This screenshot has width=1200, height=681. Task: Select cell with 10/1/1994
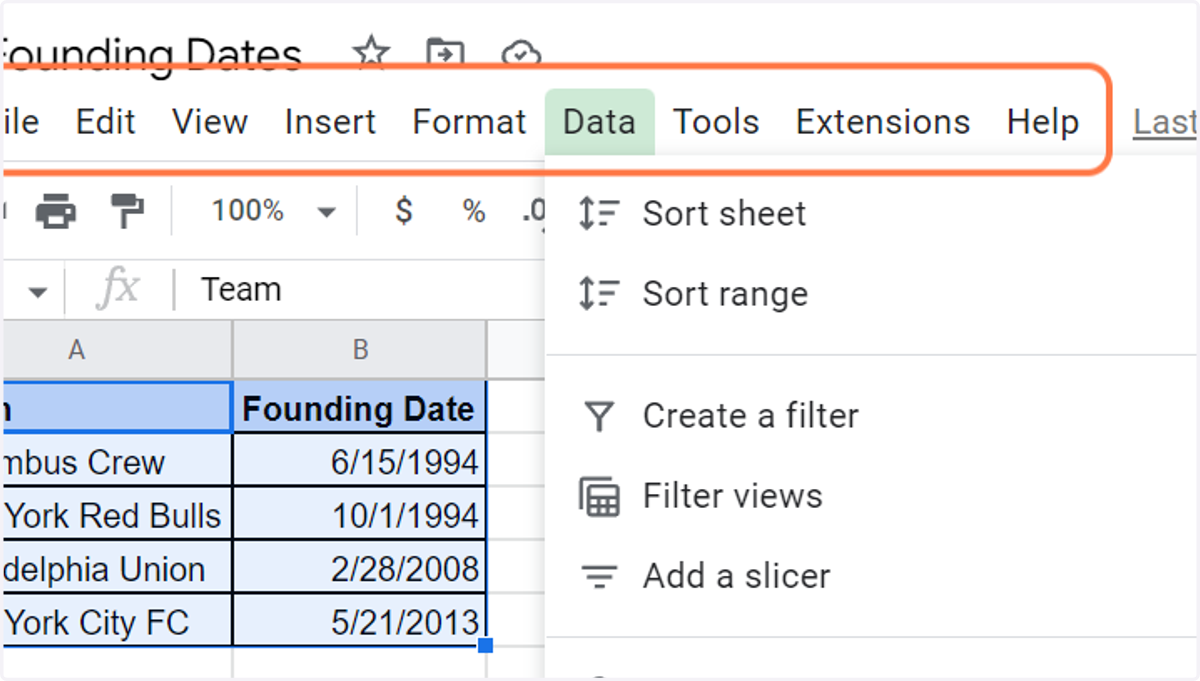pos(360,516)
